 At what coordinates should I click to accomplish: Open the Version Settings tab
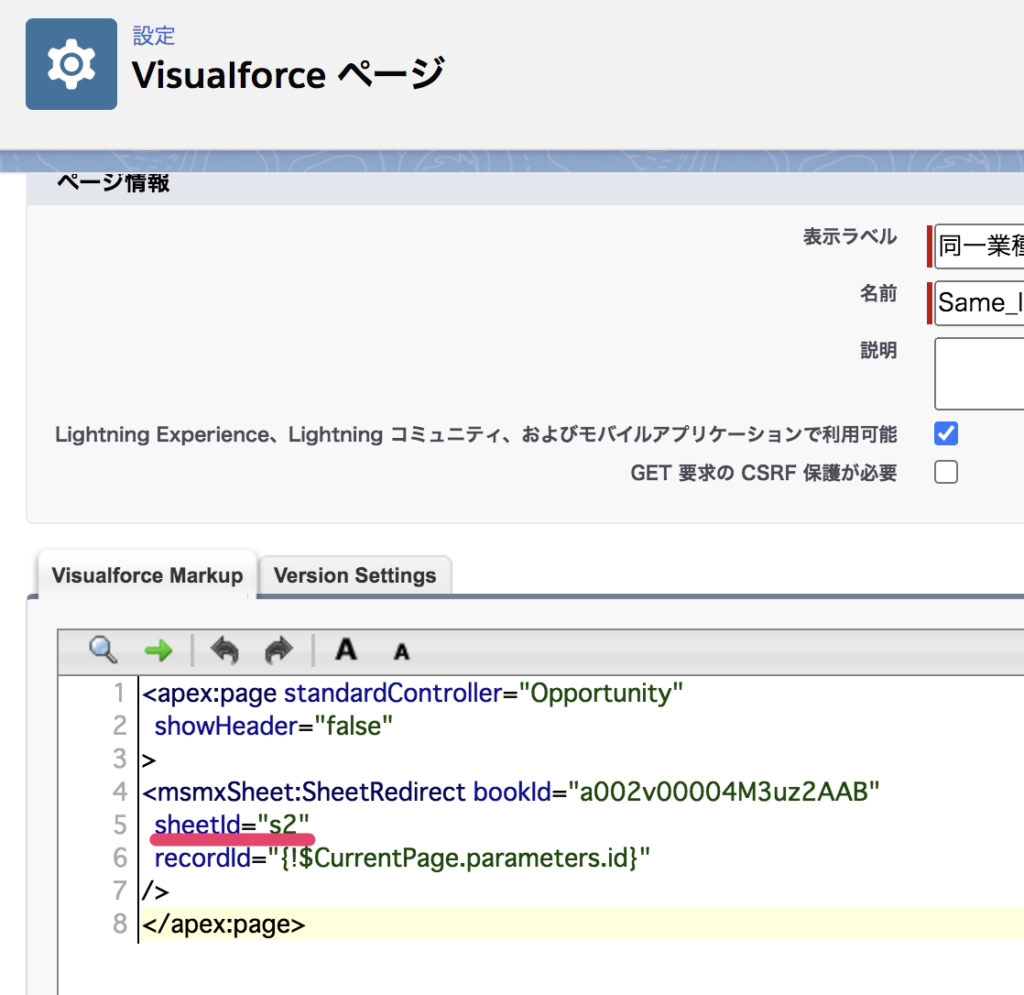coord(355,575)
